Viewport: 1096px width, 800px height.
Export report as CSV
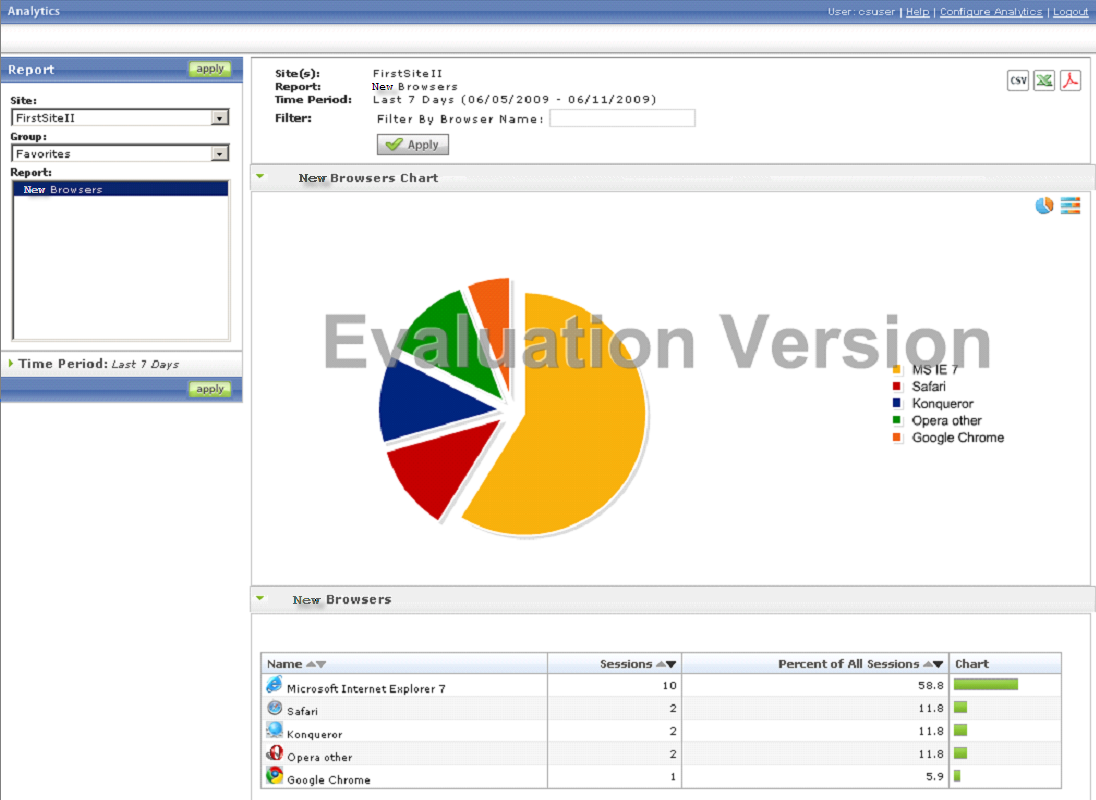pyautogui.click(x=1018, y=80)
